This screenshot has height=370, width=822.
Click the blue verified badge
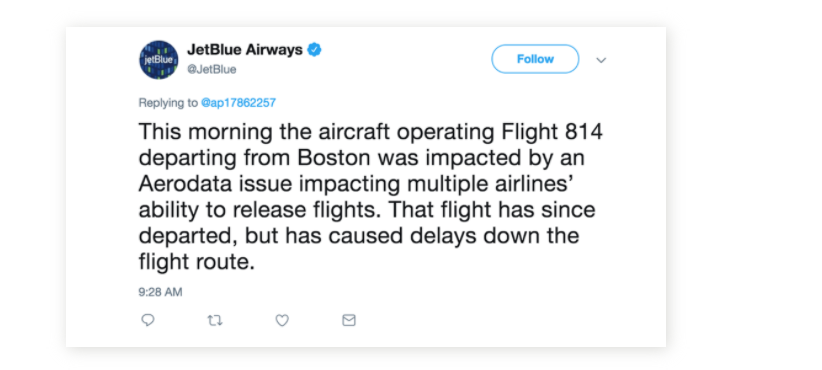pos(314,50)
